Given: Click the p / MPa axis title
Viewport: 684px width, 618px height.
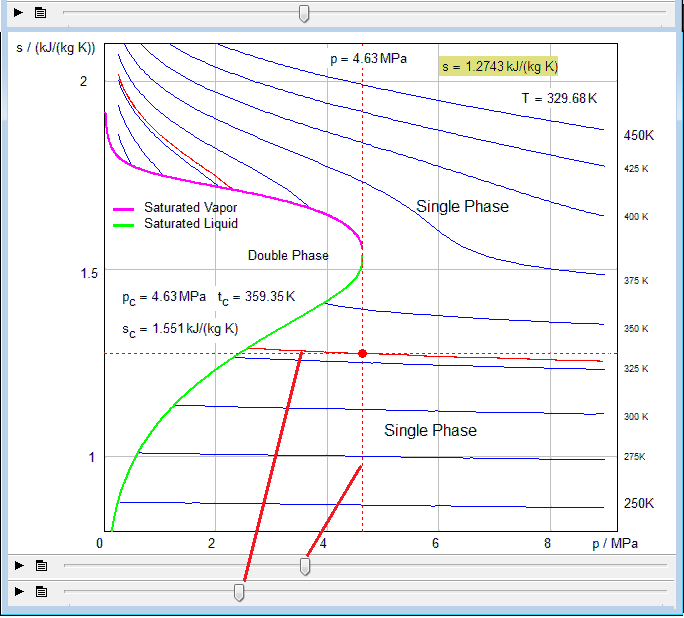Looking at the screenshot, I should (x=615, y=543).
